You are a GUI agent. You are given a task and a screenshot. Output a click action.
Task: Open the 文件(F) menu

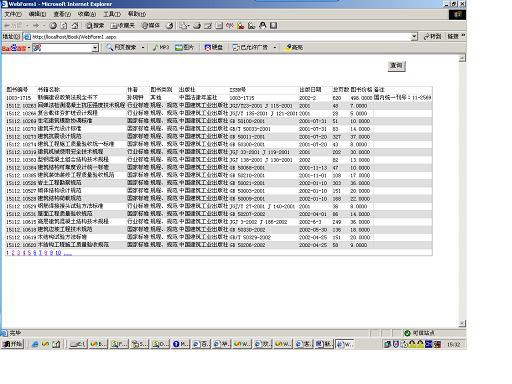coord(13,14)
